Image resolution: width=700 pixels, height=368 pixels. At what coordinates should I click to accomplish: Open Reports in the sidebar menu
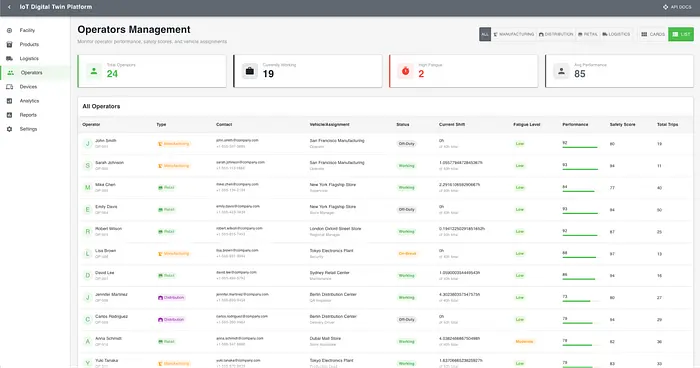28,115
